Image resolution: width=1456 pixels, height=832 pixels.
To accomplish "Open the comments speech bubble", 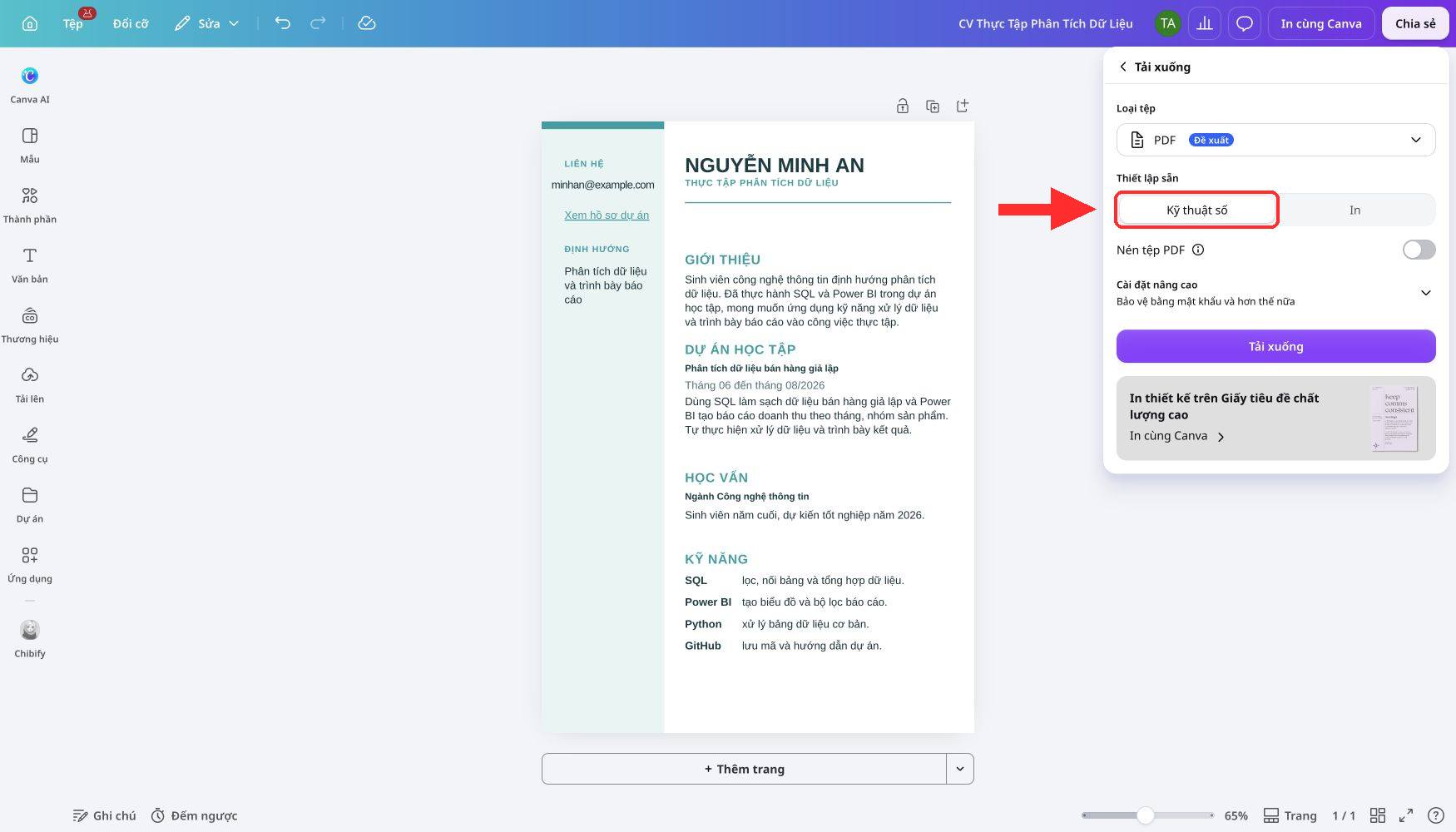I will (x=1245, y=23).
